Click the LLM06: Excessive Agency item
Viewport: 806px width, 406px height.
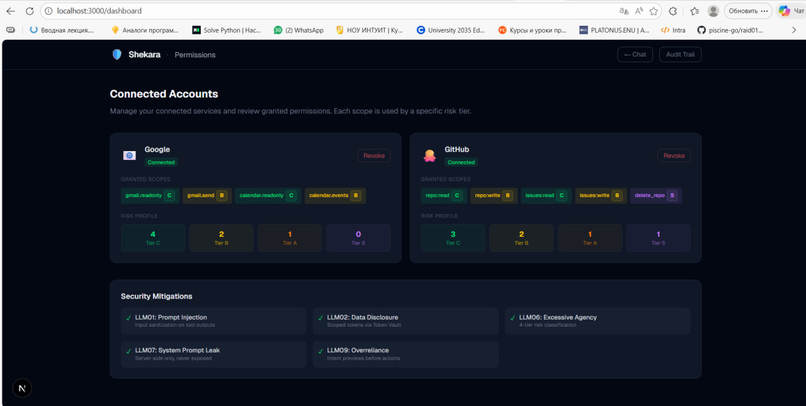(x=598, y=321)
